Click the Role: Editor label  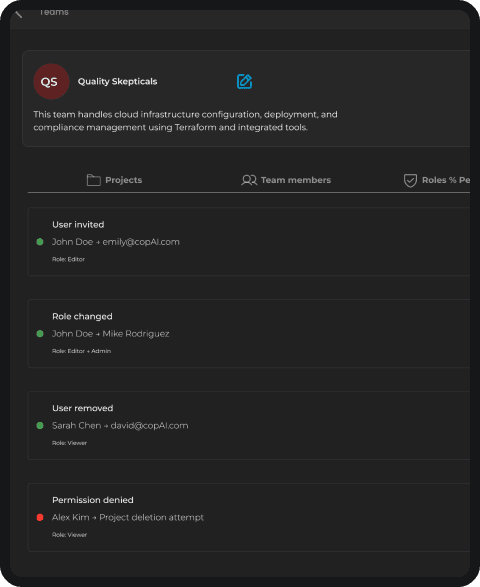tap(69, 259)
